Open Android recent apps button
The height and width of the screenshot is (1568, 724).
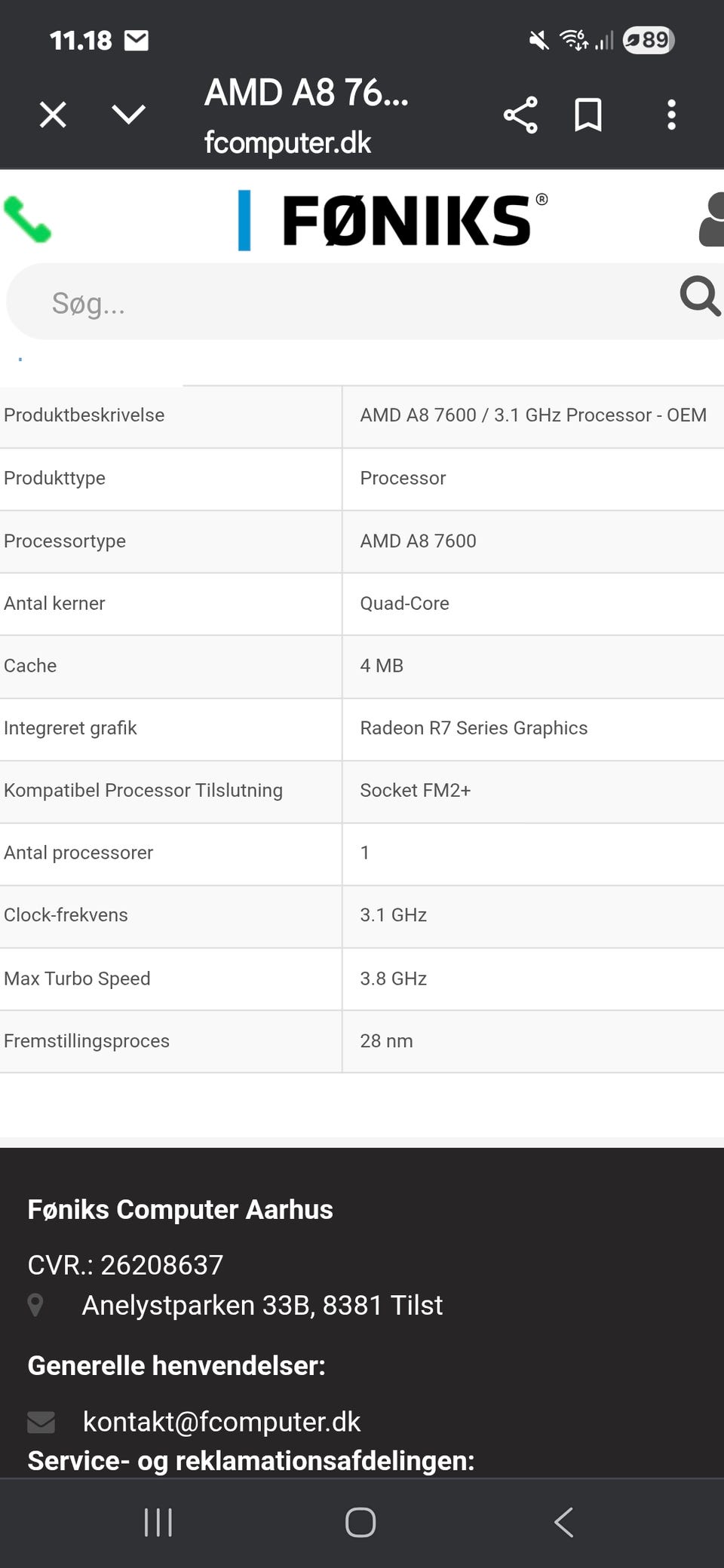coord(158,1522)
